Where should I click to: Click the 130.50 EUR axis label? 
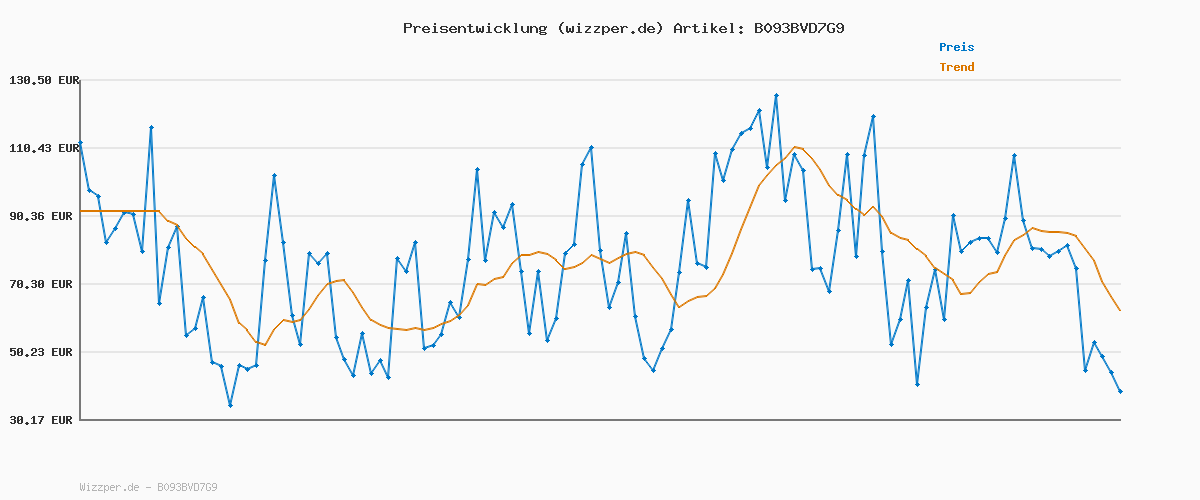pyautogui.click(x=42, y=80)
